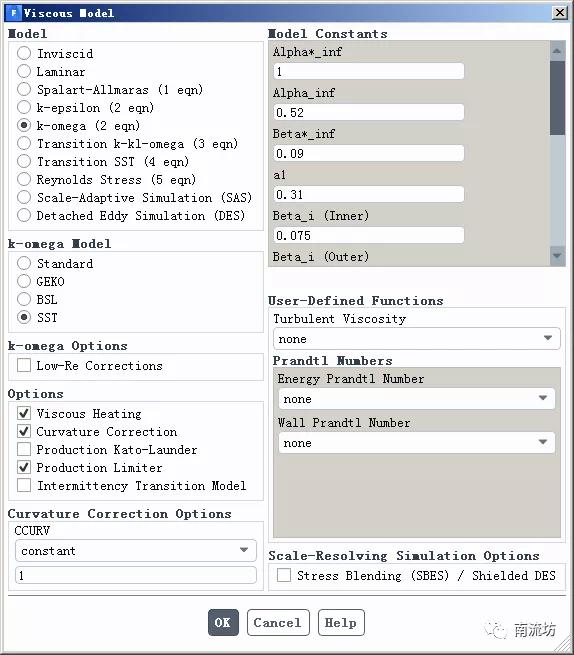The width and height of the screenshot is (574, 655).
Task: Enable Intermittency Transition Model checkbox
Action: pos(24,485)
